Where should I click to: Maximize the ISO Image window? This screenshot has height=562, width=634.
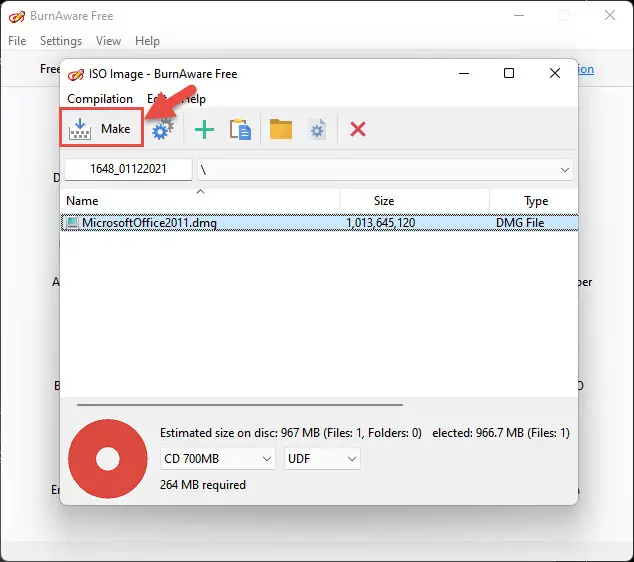click(509, 73)
